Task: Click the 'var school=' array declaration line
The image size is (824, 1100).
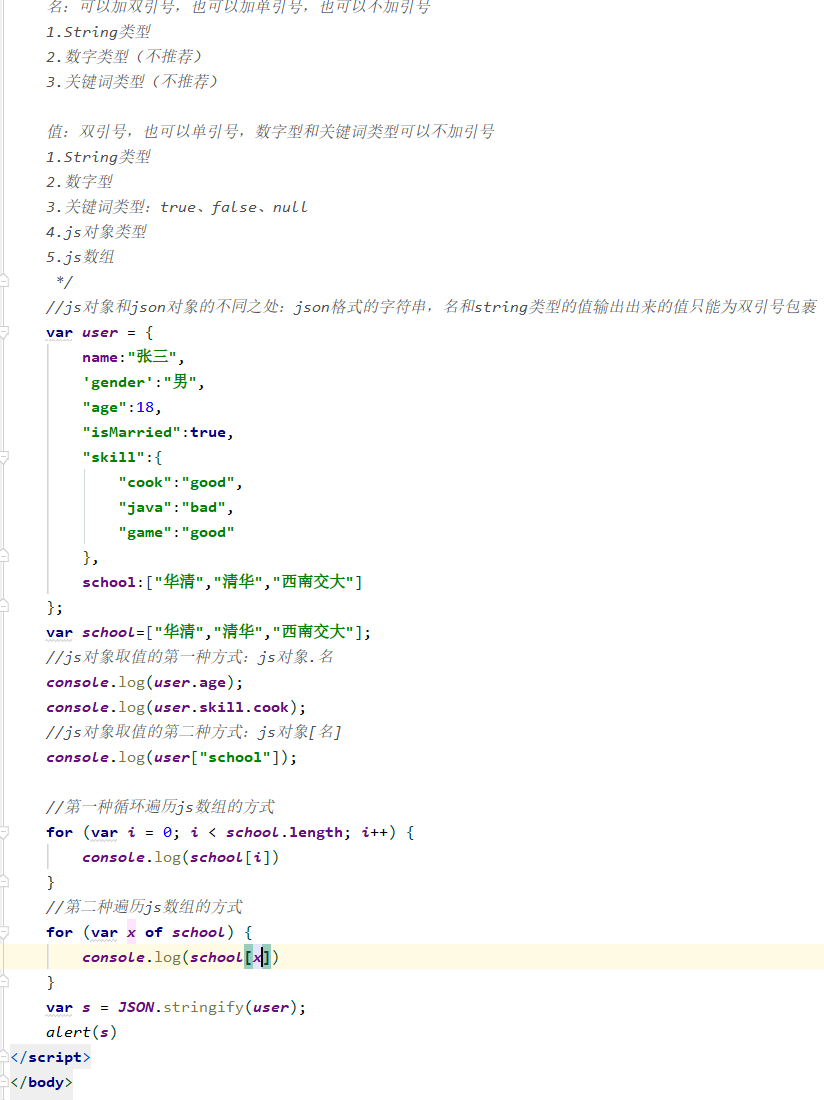Action: click(x=208, y=632)
